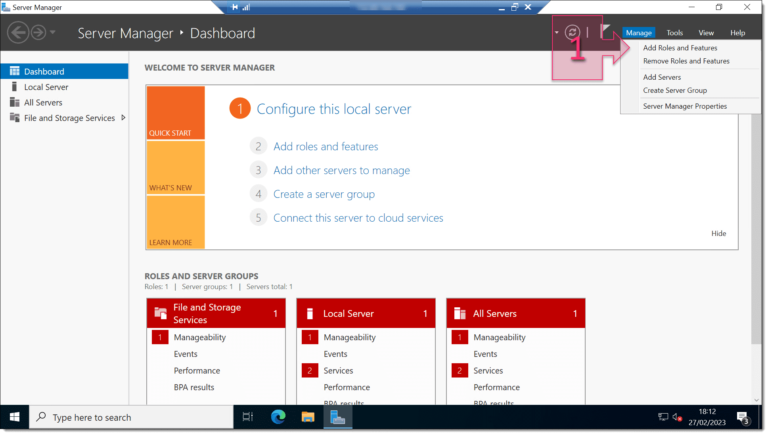Open the Action Center notification icon
This screenshot has height=435, width=768.
[744, 418]
